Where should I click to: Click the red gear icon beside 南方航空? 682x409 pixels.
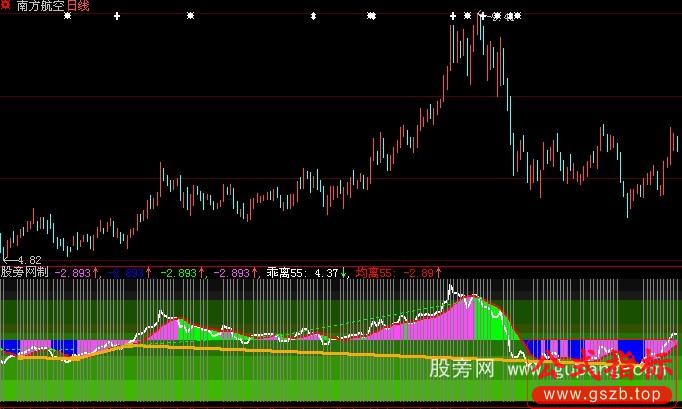pyautogui.click(x=7, y=6)
